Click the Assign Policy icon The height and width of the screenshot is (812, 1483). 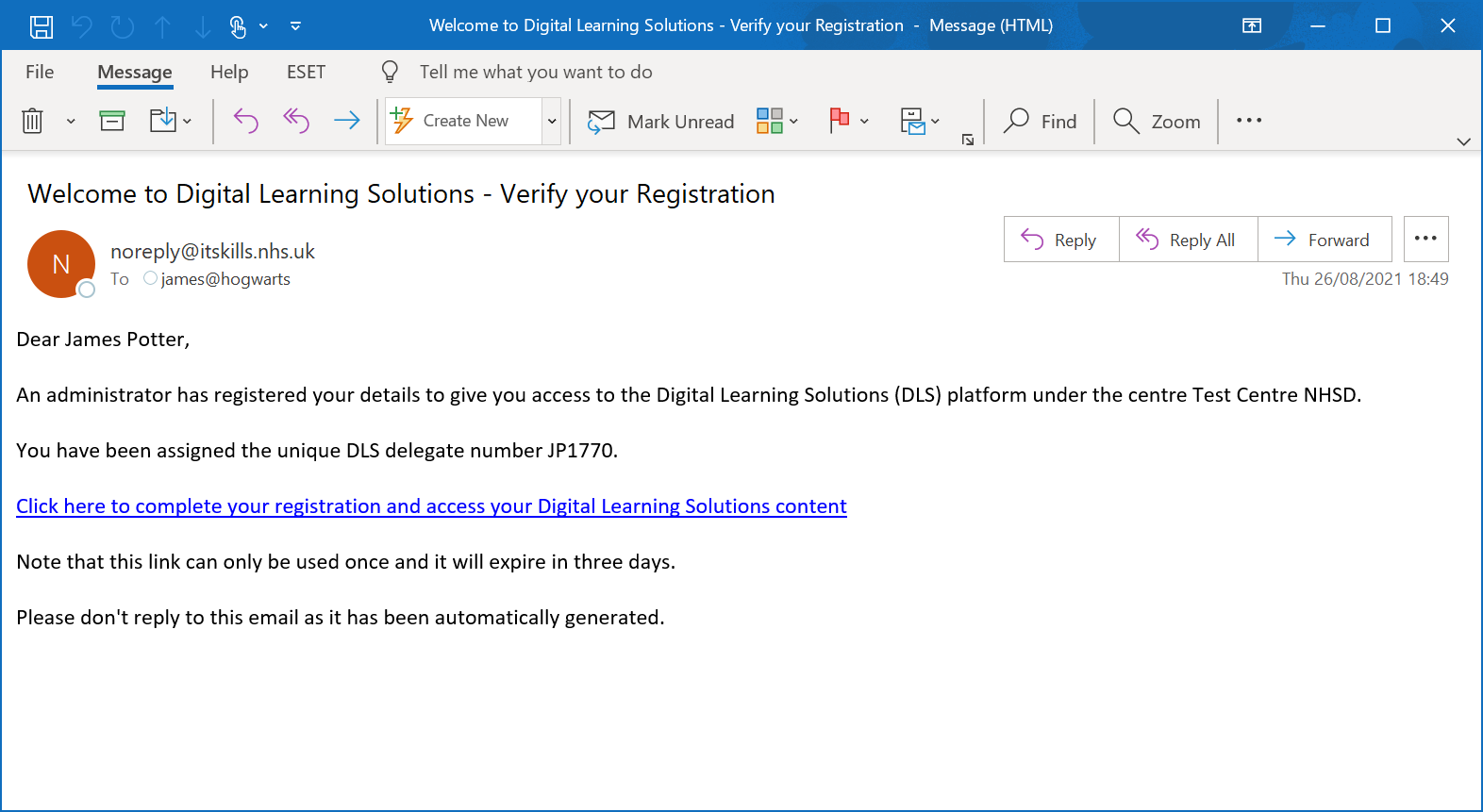coord(912,121)
